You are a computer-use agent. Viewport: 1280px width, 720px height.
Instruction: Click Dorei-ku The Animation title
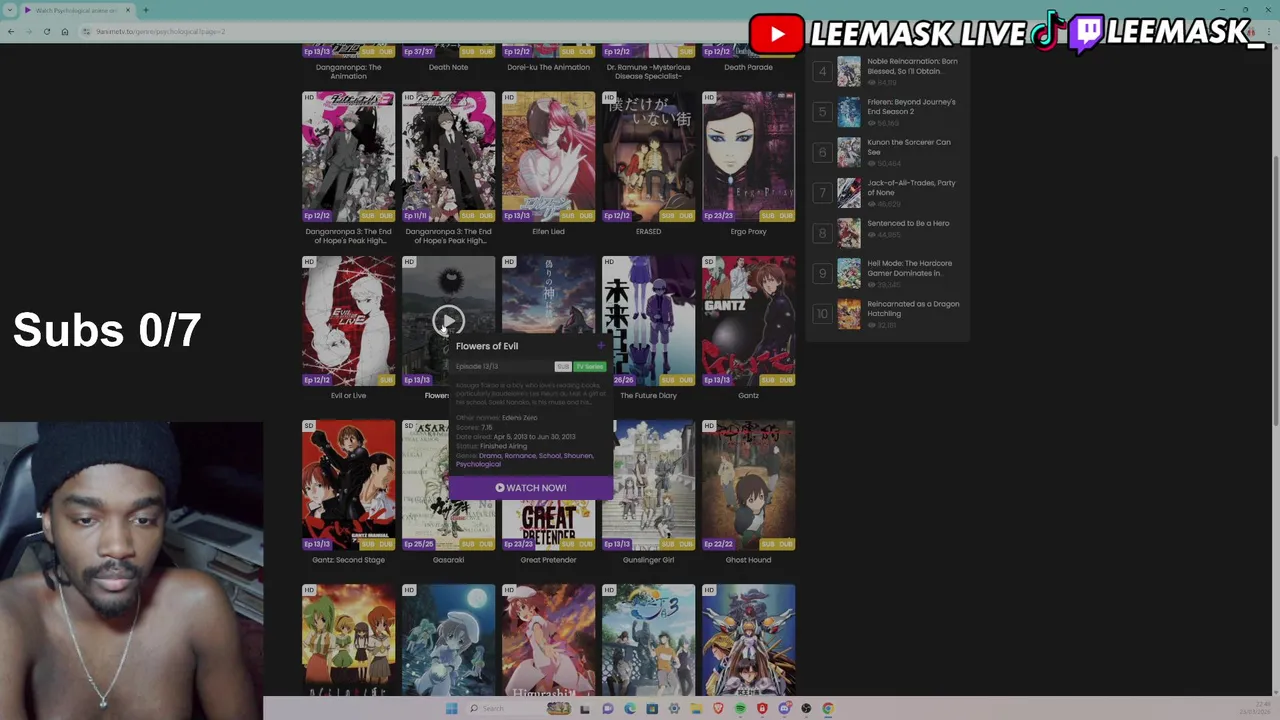(548, 67)
